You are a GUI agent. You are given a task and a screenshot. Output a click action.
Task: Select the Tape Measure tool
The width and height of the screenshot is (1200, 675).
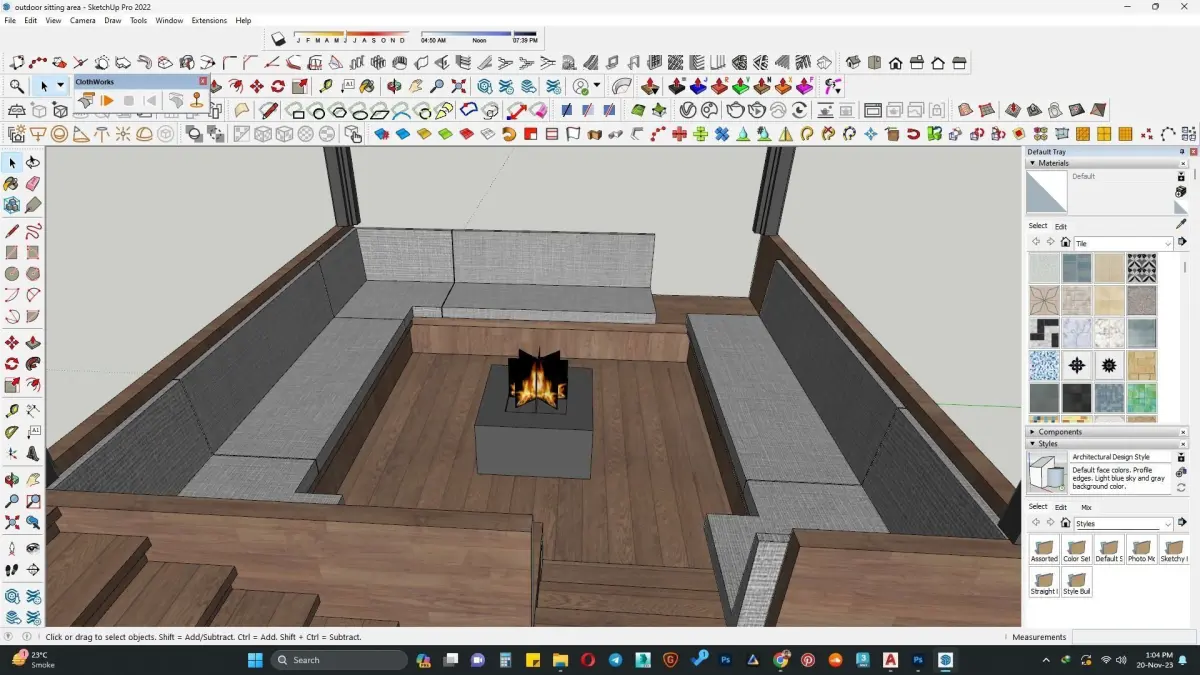[12, 410]
